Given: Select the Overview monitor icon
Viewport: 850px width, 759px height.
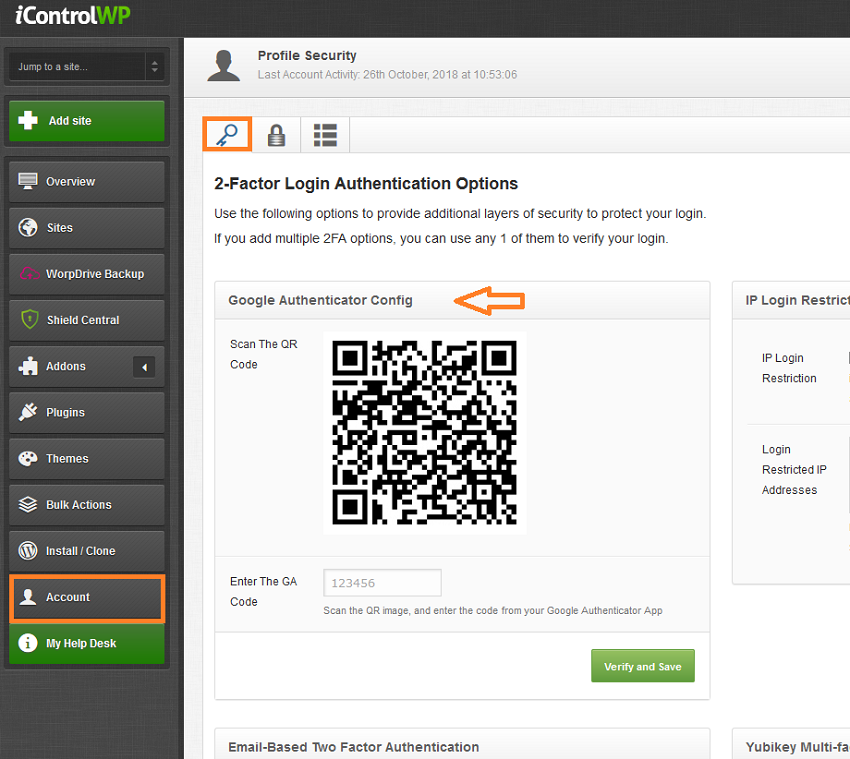Looking at the screenshot, I should point(29,181).
